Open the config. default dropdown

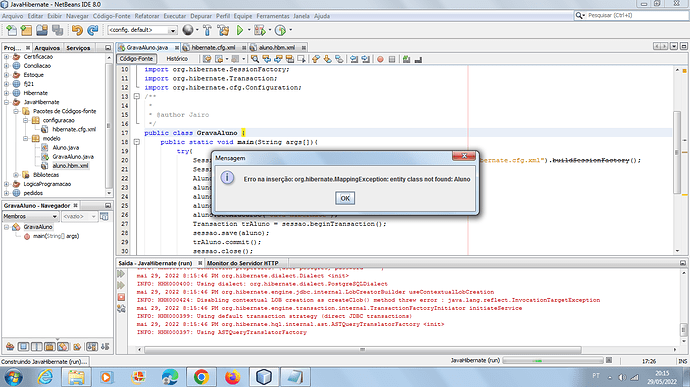pyautogui.click(x=142, y=30)
